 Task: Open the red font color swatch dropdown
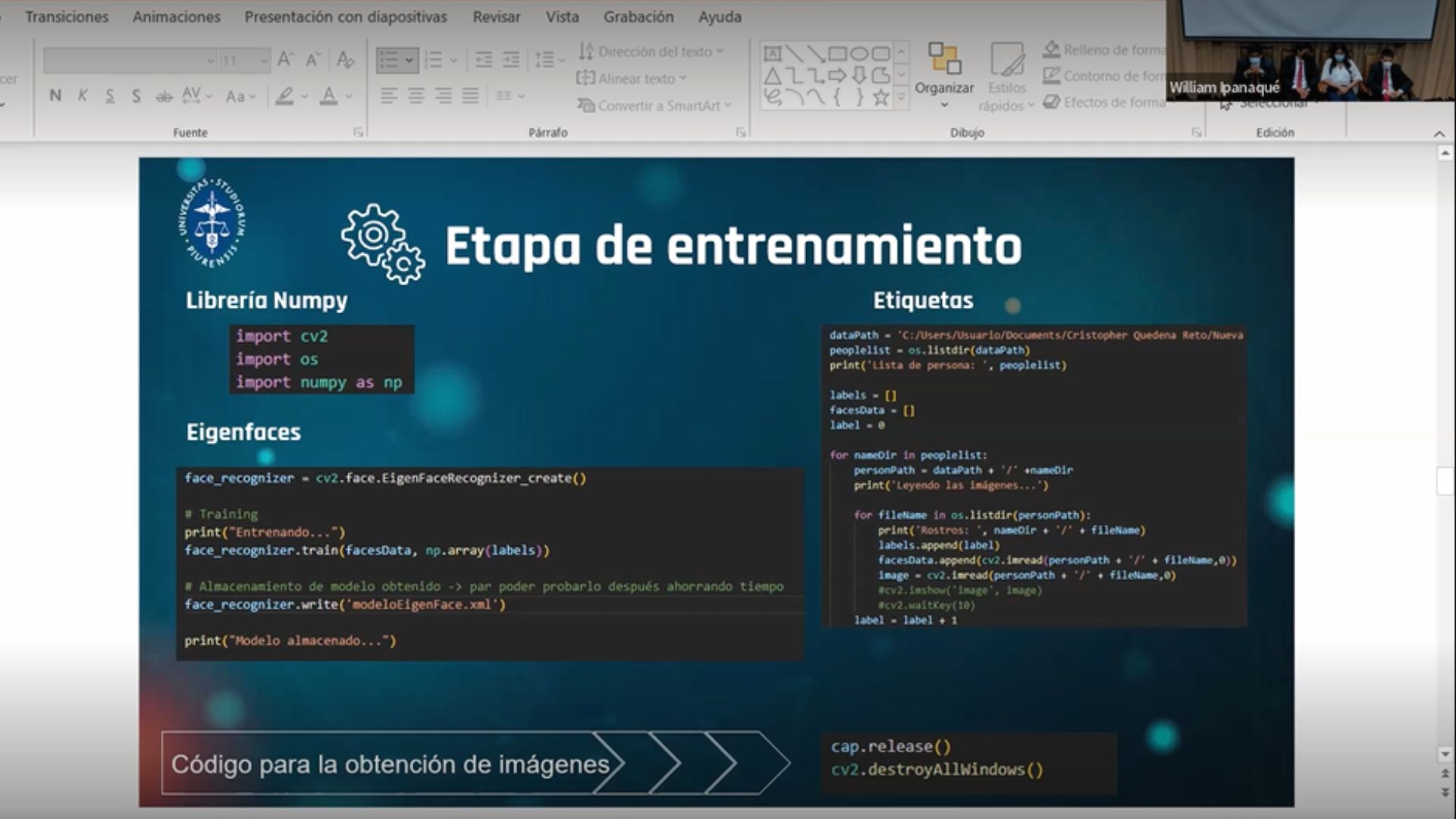click(349, 96)
